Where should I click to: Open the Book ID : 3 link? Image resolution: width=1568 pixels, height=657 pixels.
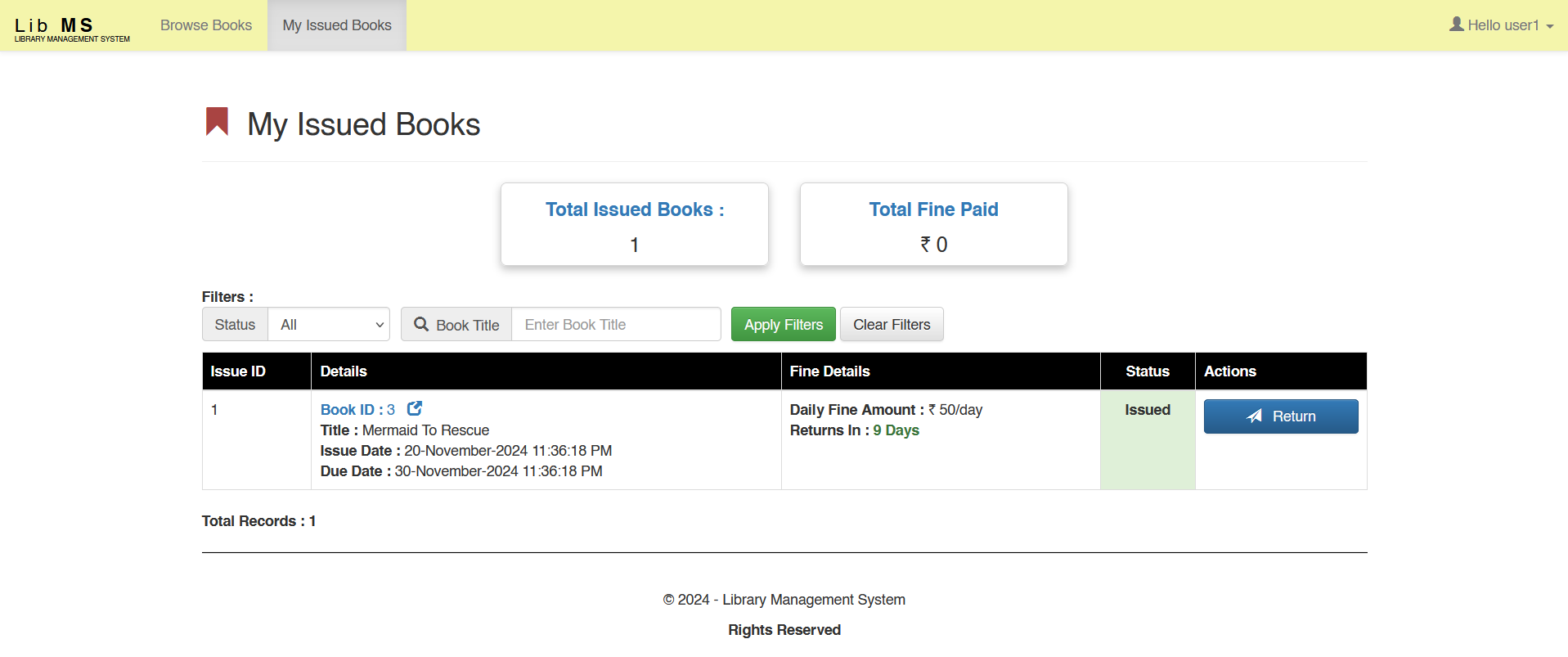click(x=357, y=410)
